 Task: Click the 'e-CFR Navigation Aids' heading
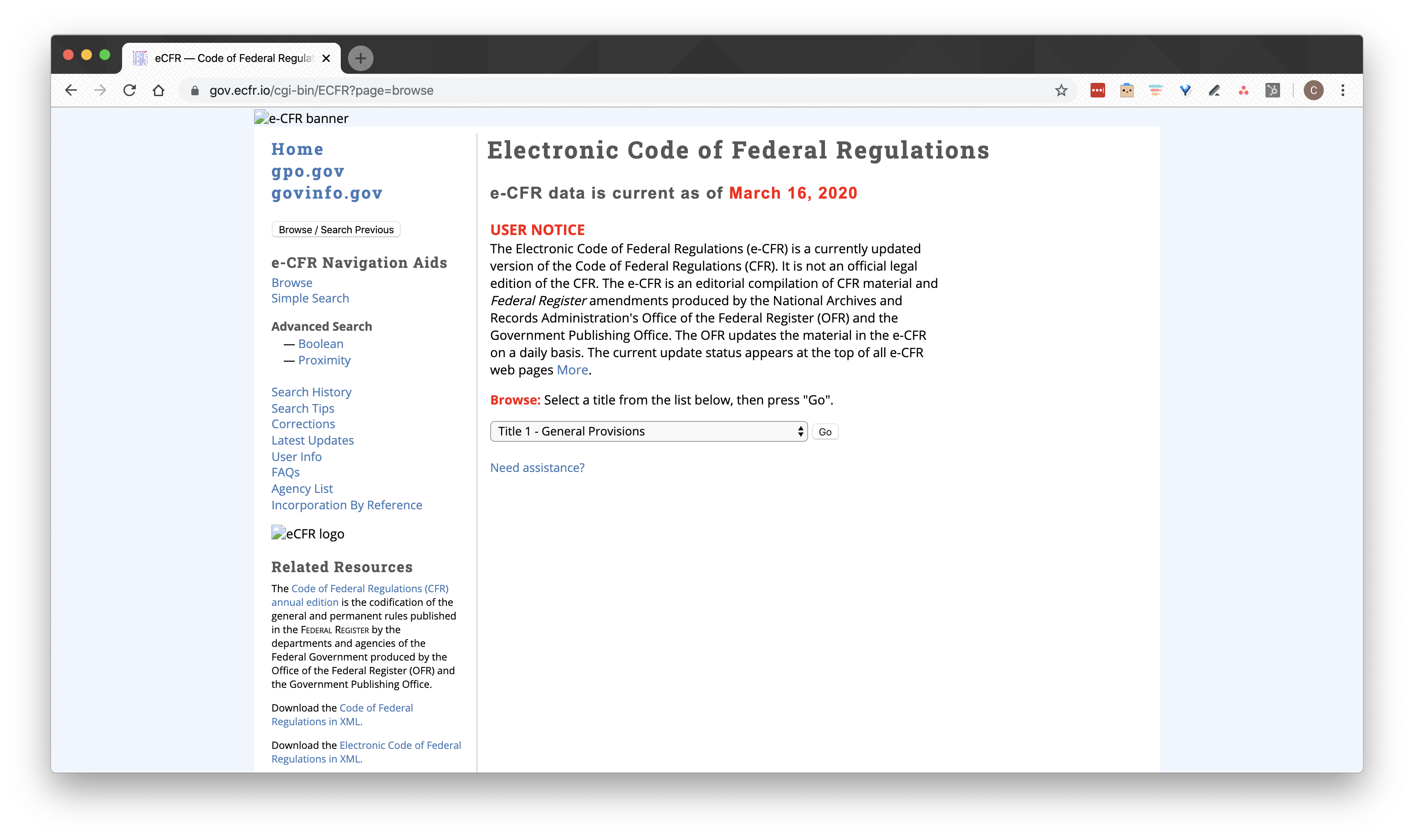(x=359, y=263)
